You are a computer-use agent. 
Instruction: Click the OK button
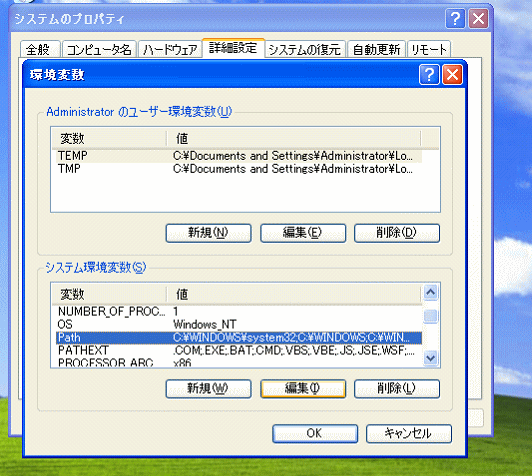pos(315,433)
